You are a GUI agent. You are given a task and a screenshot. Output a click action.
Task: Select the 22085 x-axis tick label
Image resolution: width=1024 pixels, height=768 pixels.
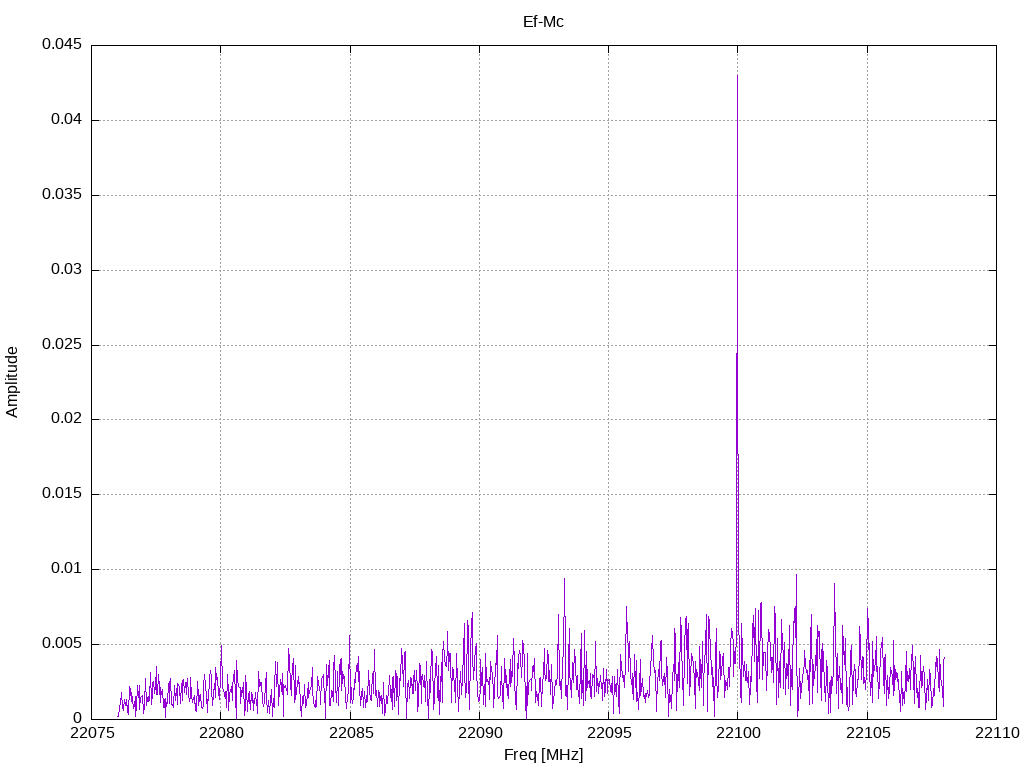350,734
